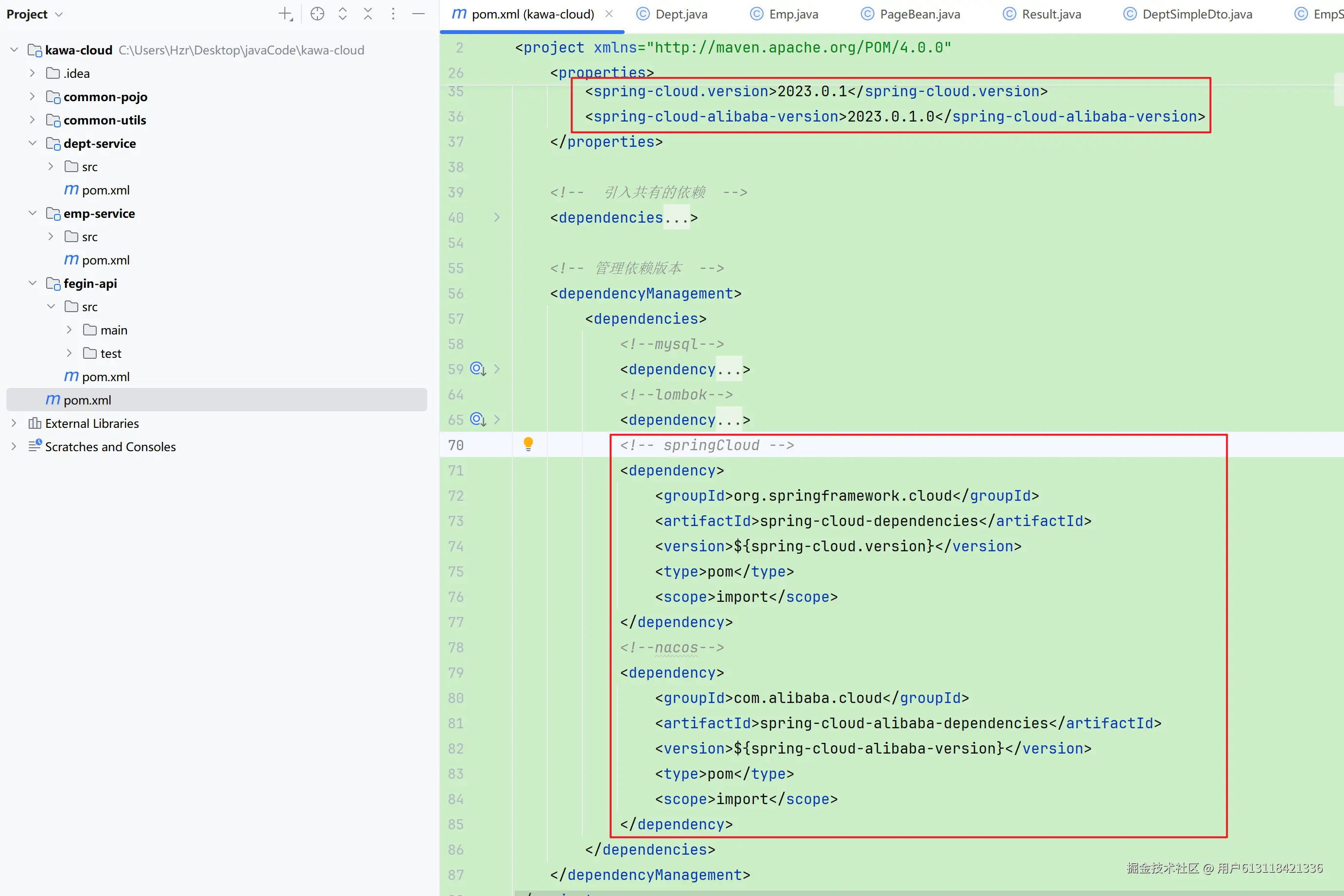Screen dimensions: 1344x896
Task: Expand External Libraries node
Action: [14, 423]
